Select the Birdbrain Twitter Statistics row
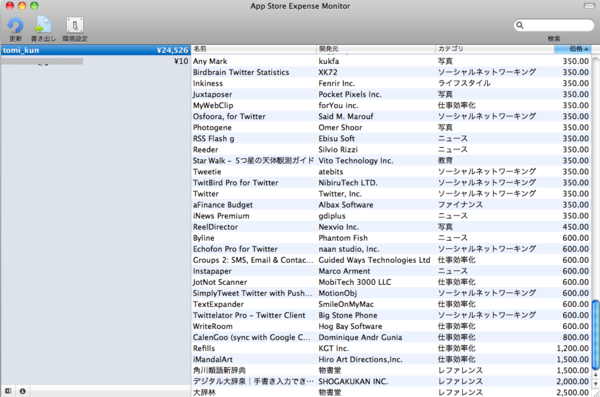 (x=391, y=72)
